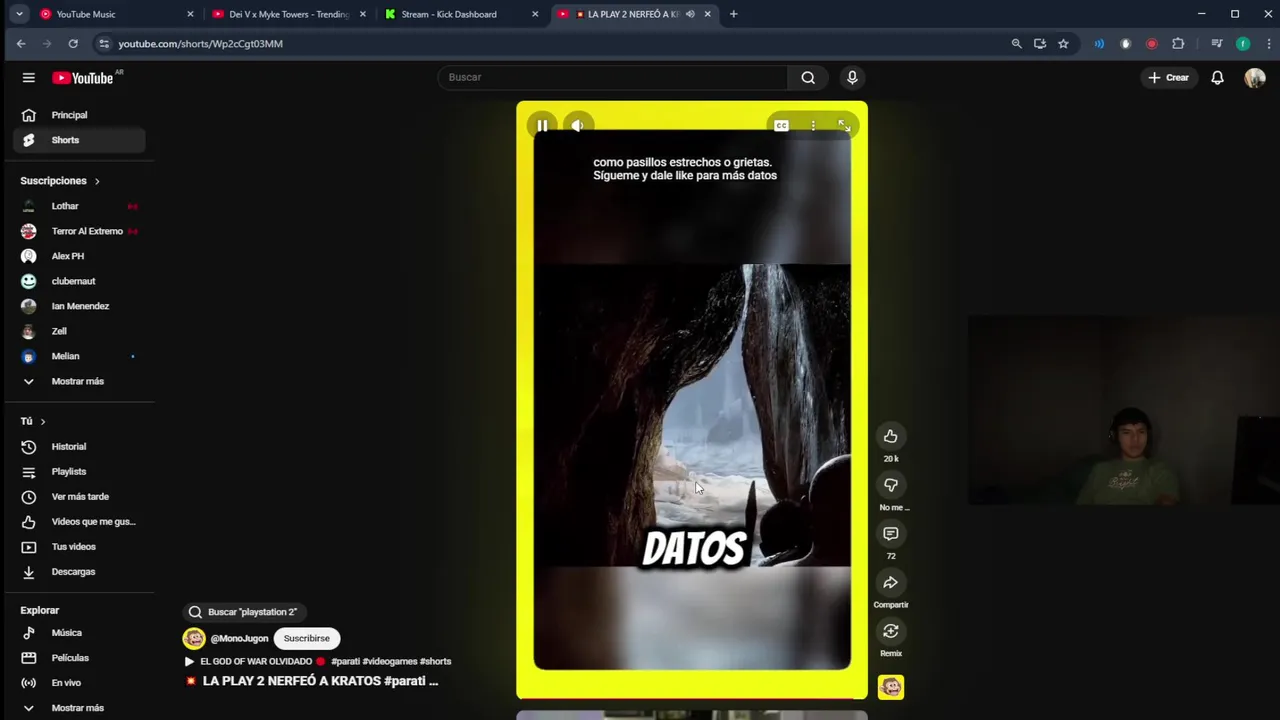Image resolution: width=1280 pixels, height=720 pixels.
Task: Select Shorts in the sidebar
Action: [x=80, y=140]
